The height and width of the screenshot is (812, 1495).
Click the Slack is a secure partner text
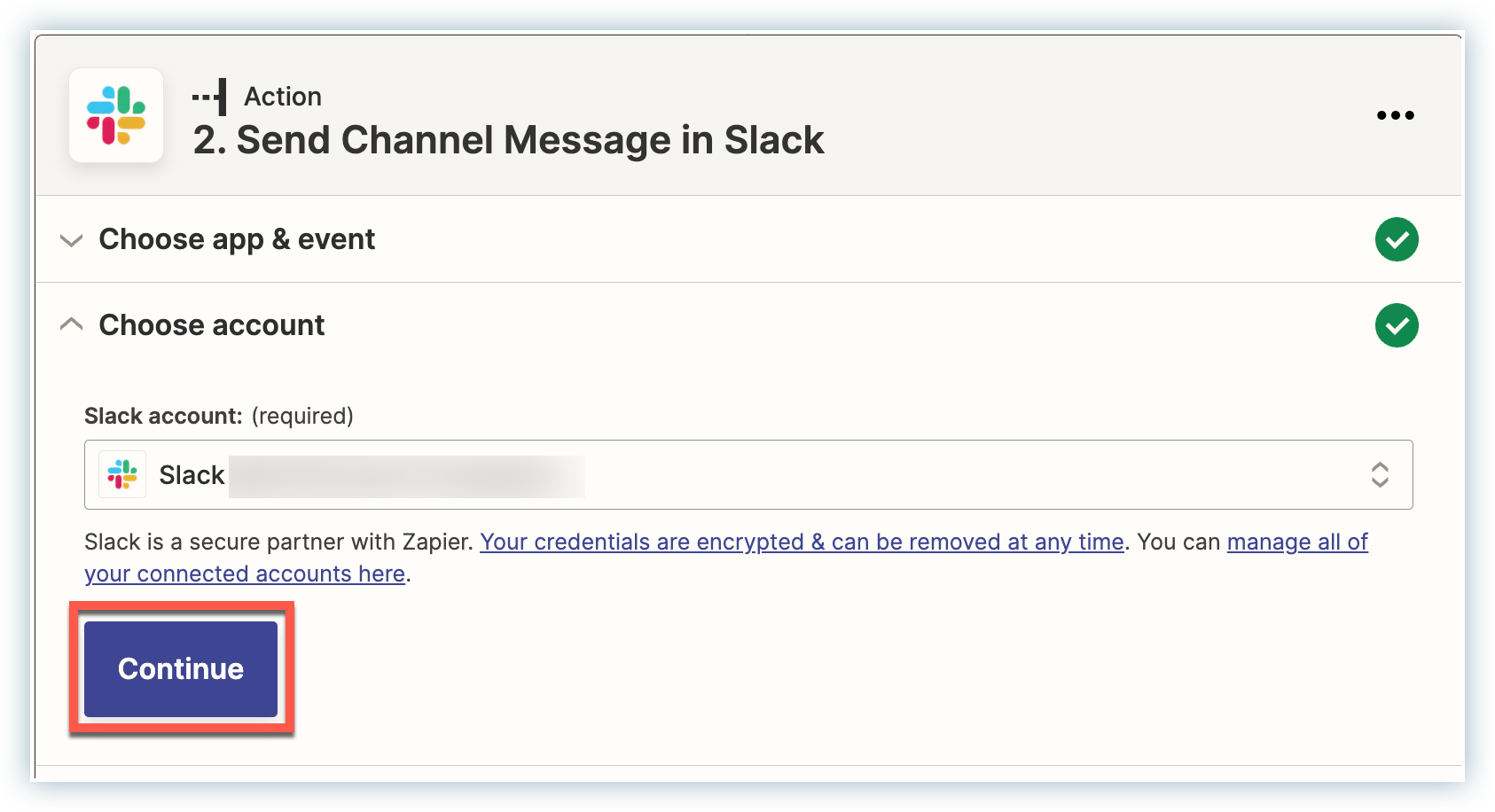(x=278, y=542)
